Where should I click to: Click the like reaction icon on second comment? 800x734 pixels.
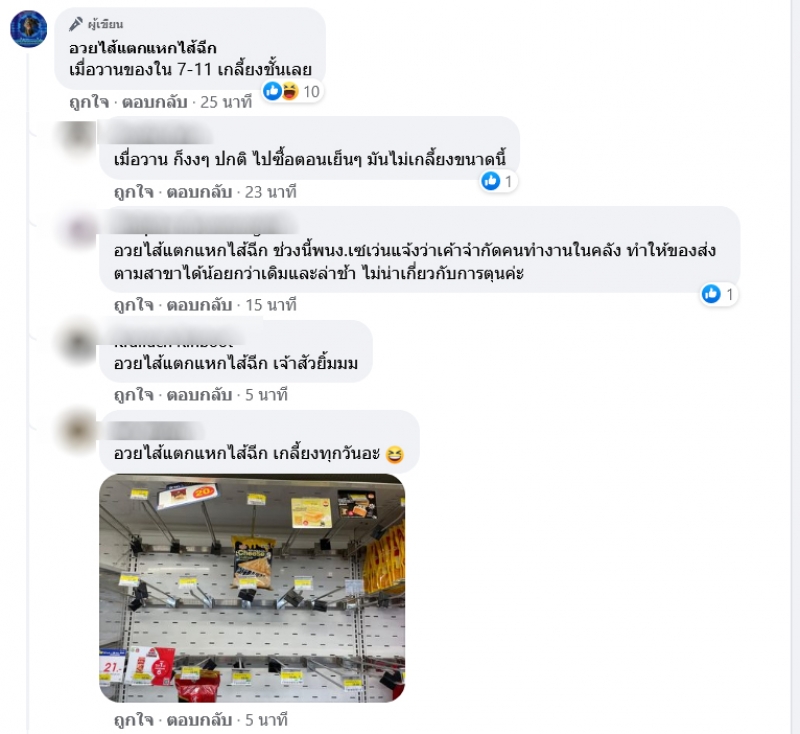(x=491, y=181)
